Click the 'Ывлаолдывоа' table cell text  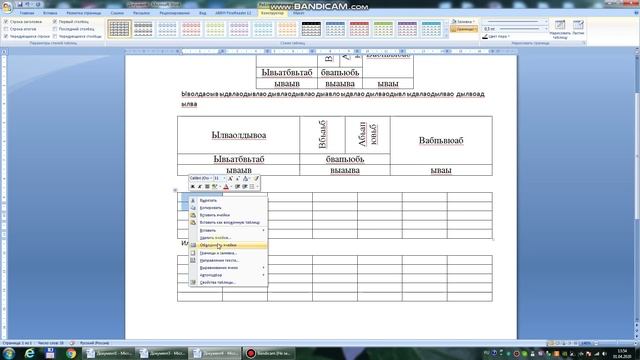pyautogui.click(x=239, y=135)
